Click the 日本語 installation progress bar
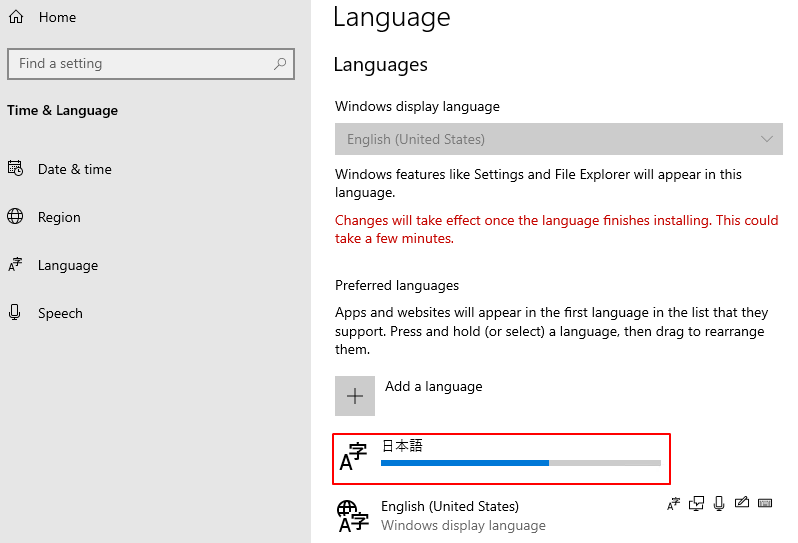 (x=521, y=463)
